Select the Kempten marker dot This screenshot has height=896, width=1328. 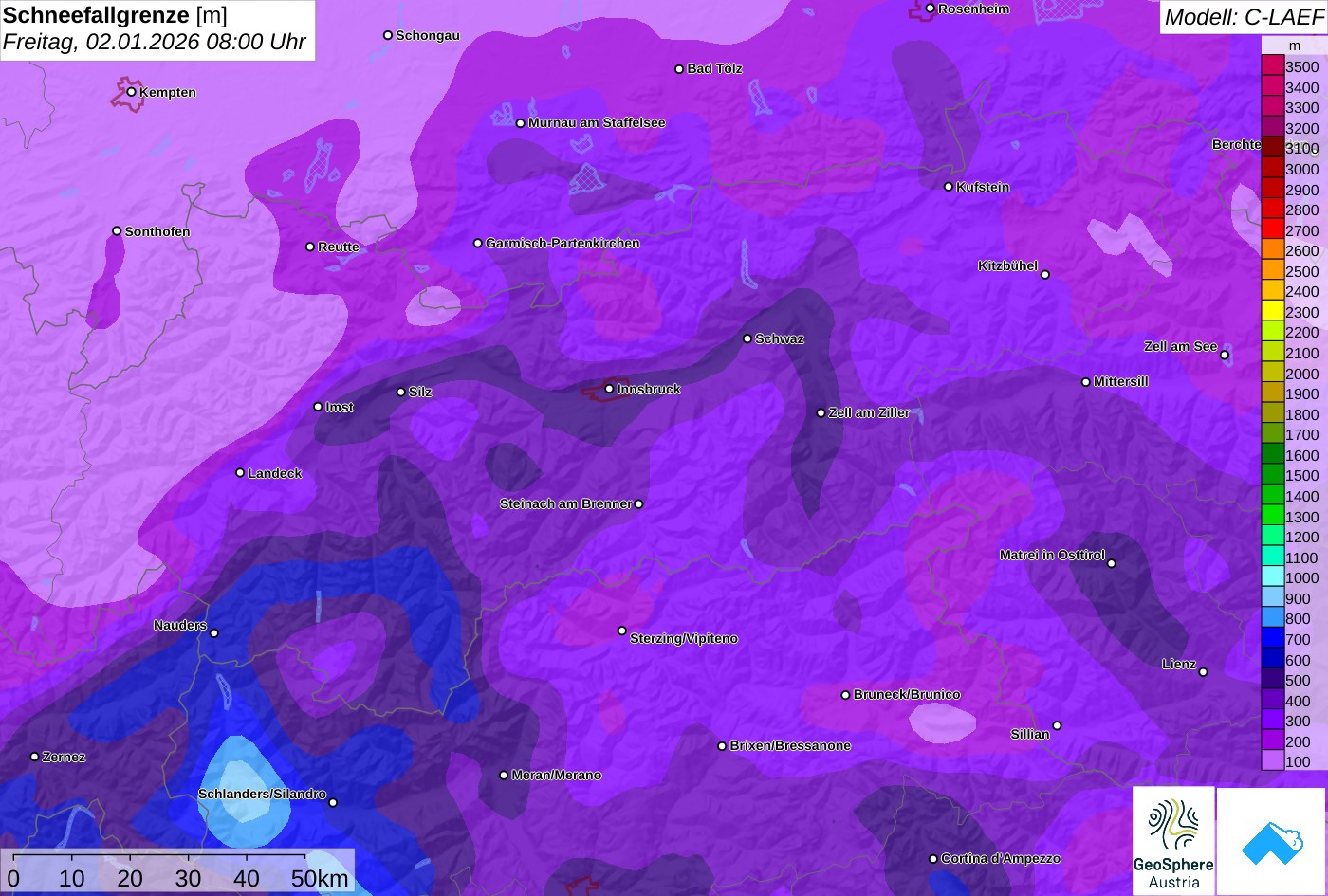click(x=132, y=92)
